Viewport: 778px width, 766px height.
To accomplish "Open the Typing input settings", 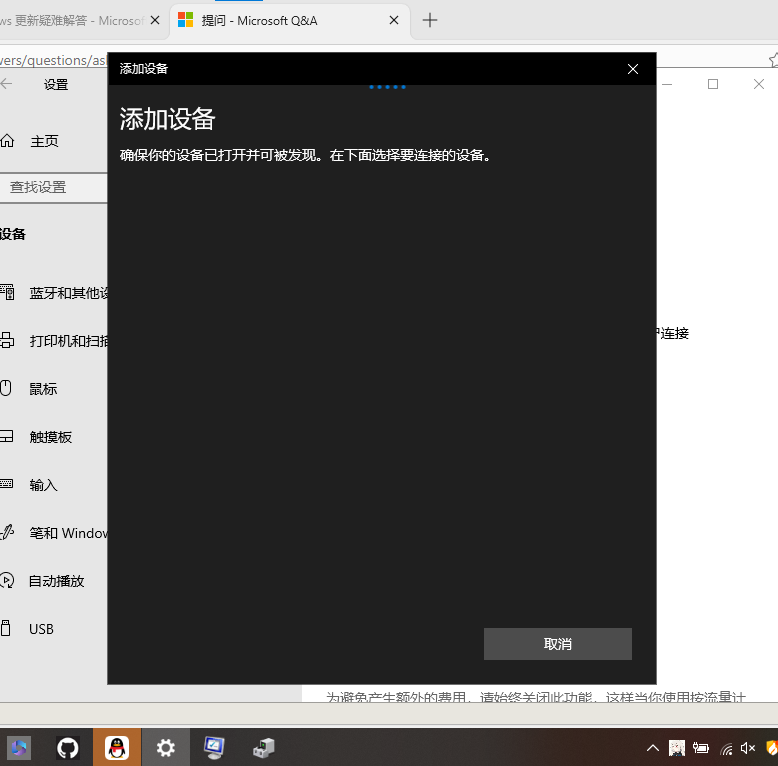I will (x=30, y=485).
